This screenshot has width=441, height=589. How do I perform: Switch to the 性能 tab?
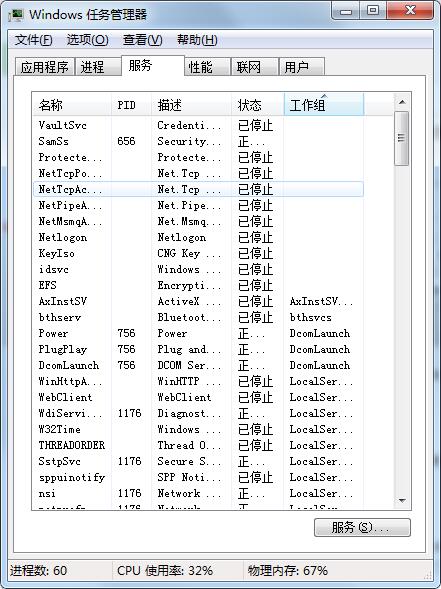[207, 67]
